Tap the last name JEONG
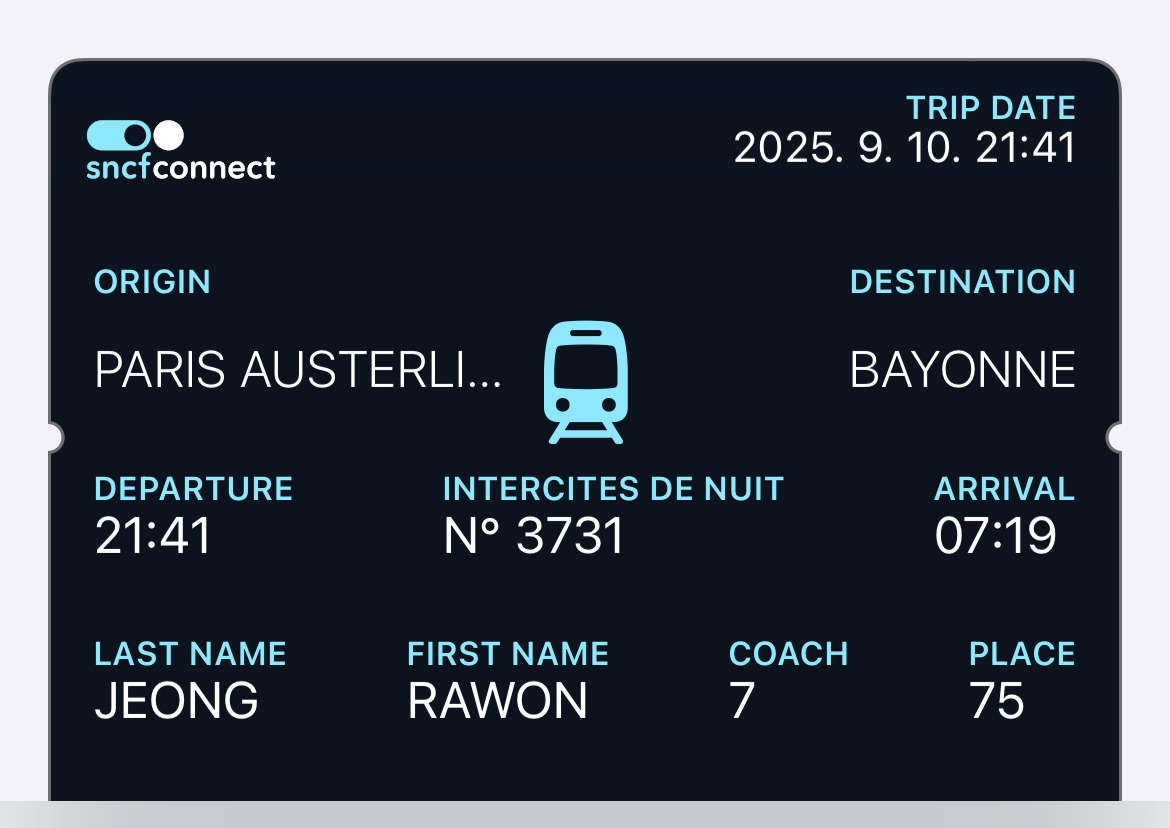 pyautogui.click(x=176, y=701)
